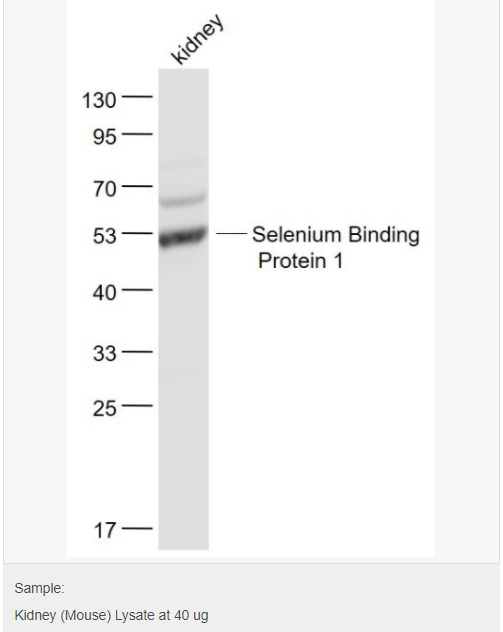The height and width of the screenshot is (632, 503).
Task: Click the faint band below 70
Action: [x=183, y=200]
